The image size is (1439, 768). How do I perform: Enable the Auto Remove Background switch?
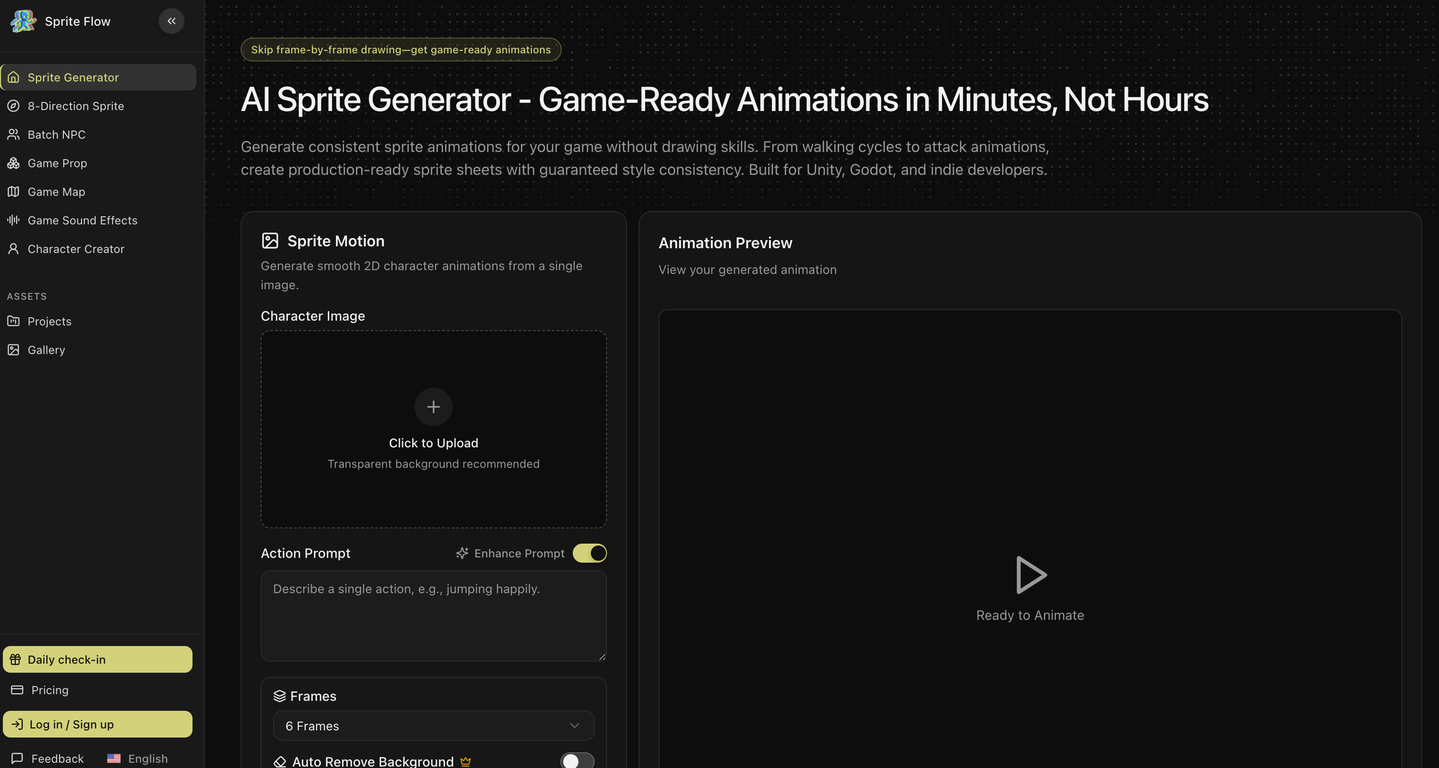[x=577, y=761]
